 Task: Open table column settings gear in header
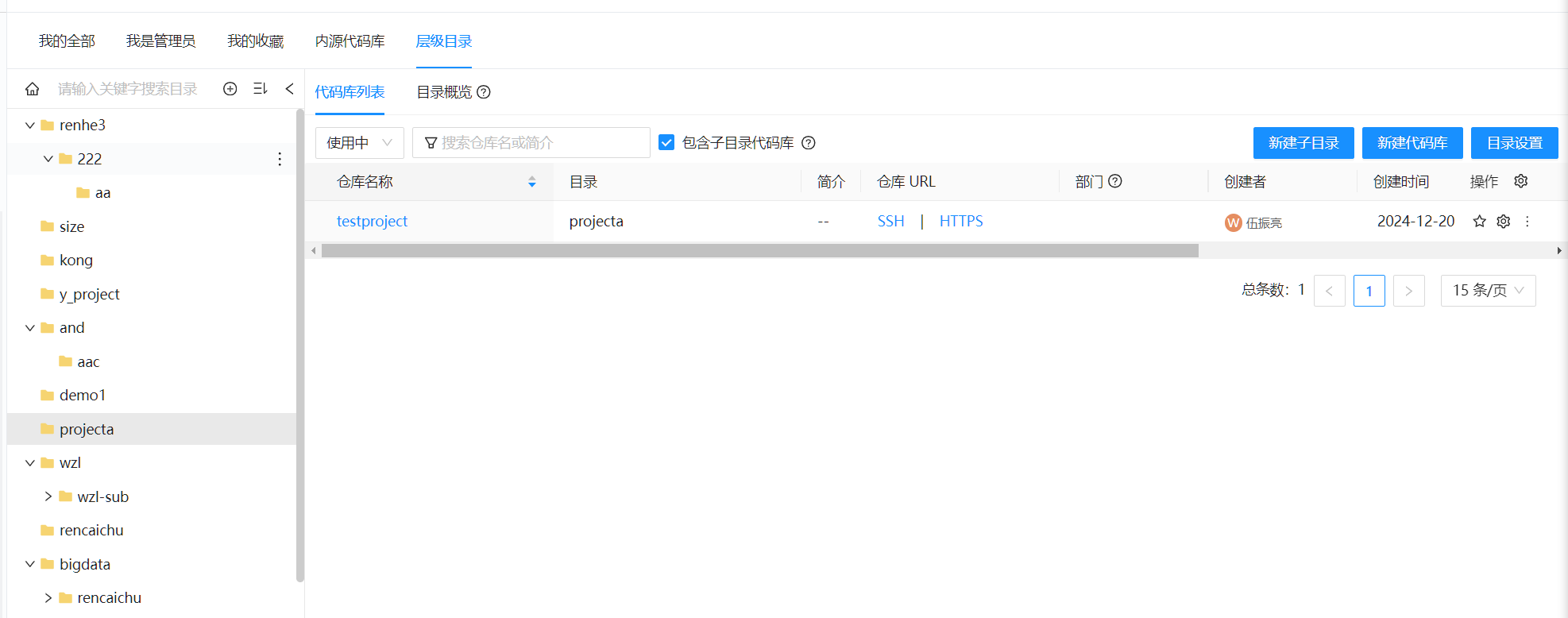(1520, 181)
